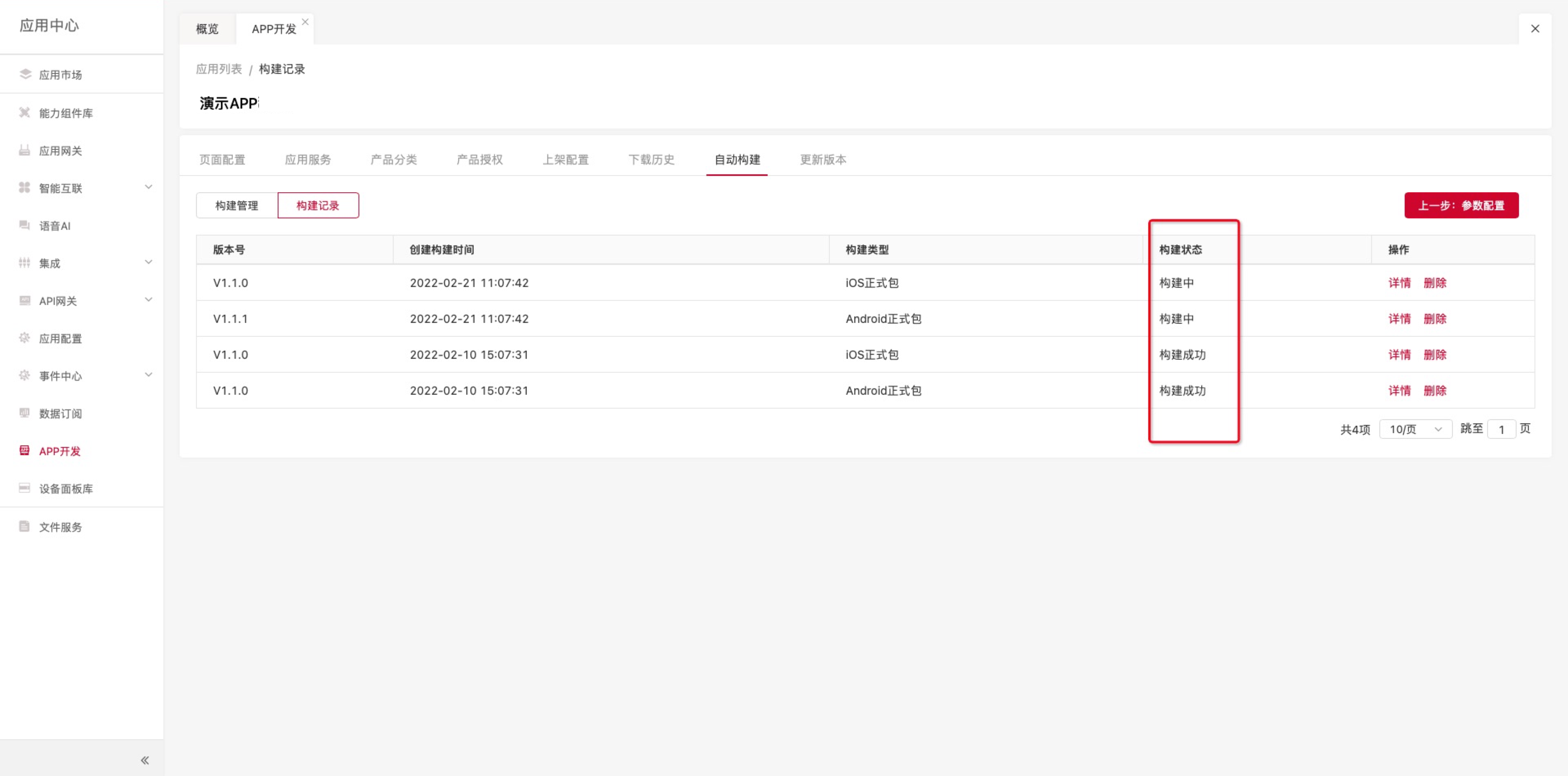Screen dimensions: 1568x776
Task: Open the 10/页 page size dropdown
Action: click(1415, 429)
